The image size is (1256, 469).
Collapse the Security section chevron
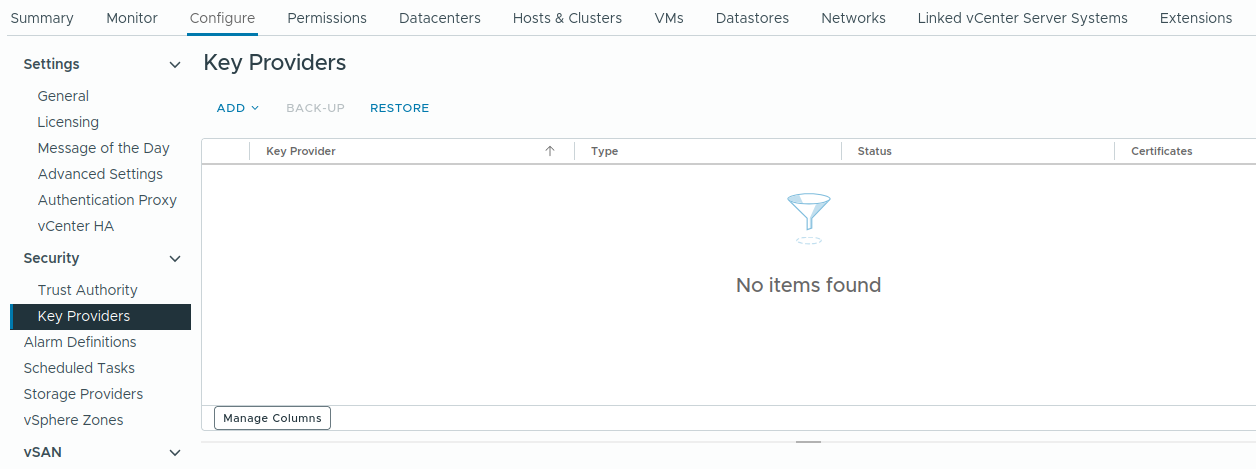click(x=175, y=259)
